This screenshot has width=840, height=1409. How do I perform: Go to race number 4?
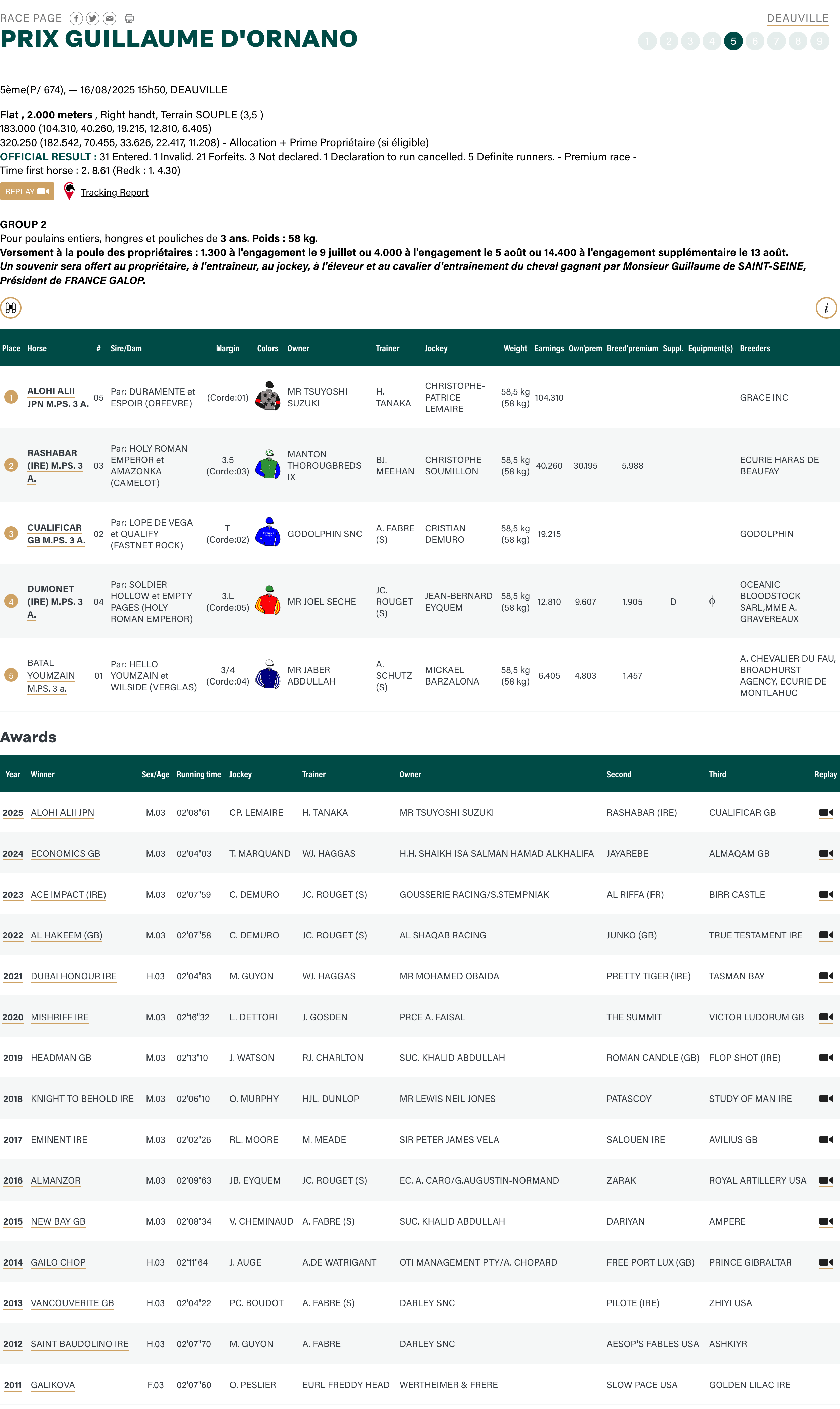[x=712, y=41]
